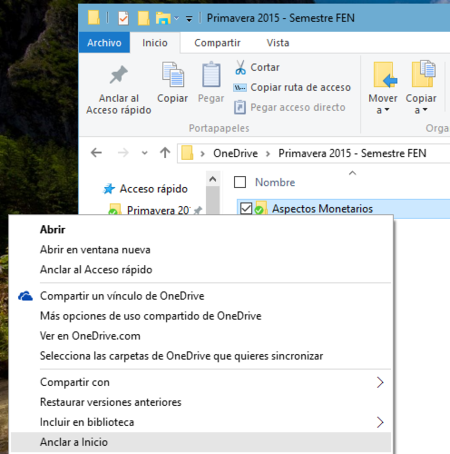Click the navigation pane scroll up arrow
The image size is (450, 454).
[x=213, y=179]
